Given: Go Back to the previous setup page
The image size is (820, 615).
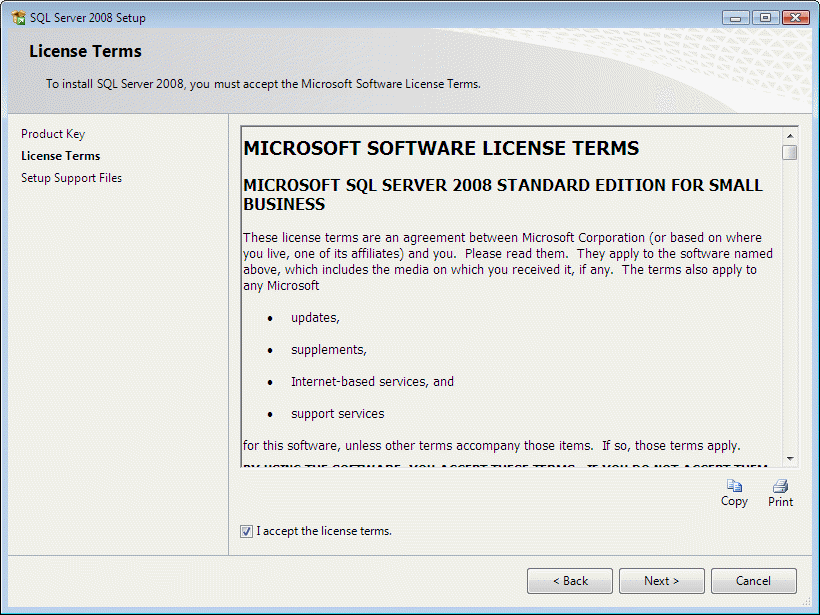Looking at the screenshot, I should tap(570, 581).
